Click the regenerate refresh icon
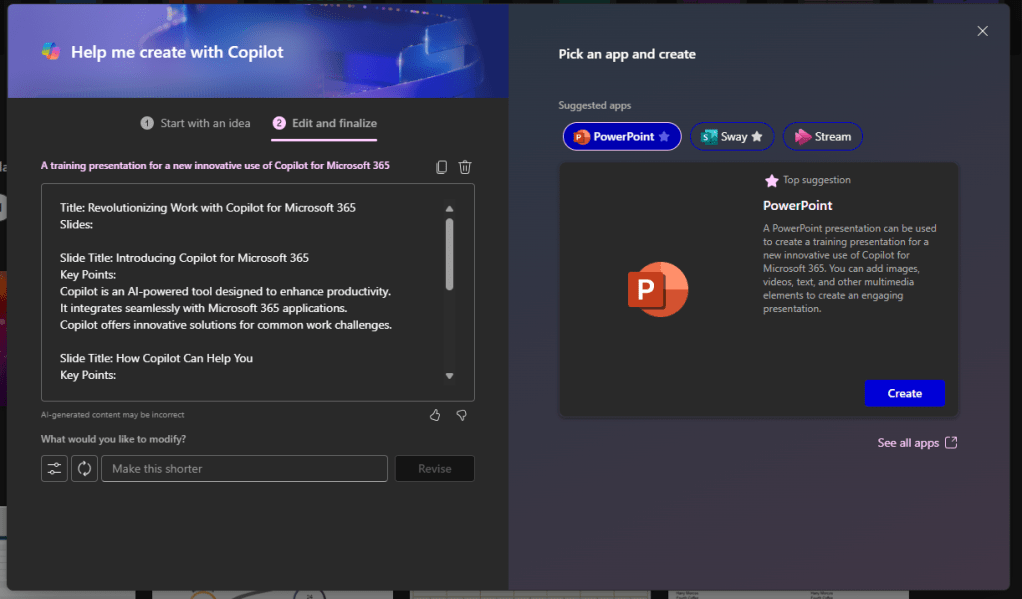 click(x=84, y=469)
